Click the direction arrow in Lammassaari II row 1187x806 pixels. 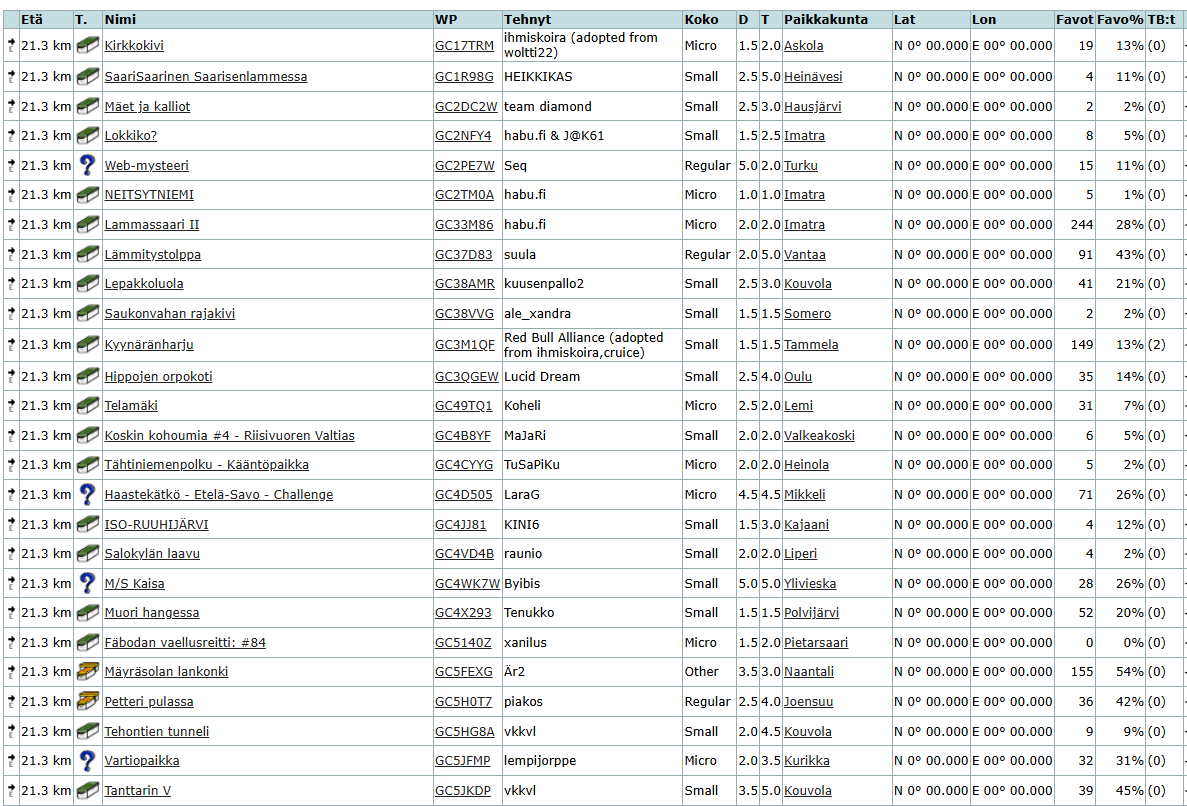click(x=11, y=224)
